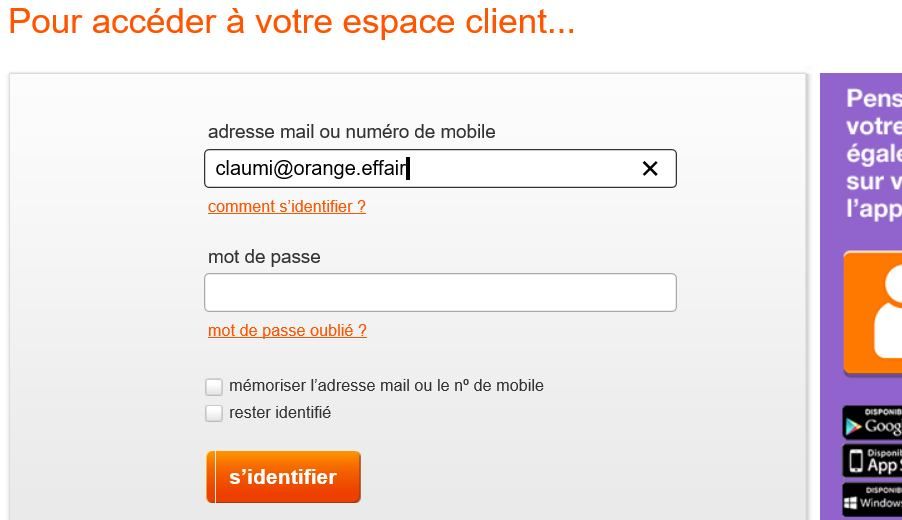
Task: Open the App Store download badge
Action: pyautogui.click(x=873, y=461)
